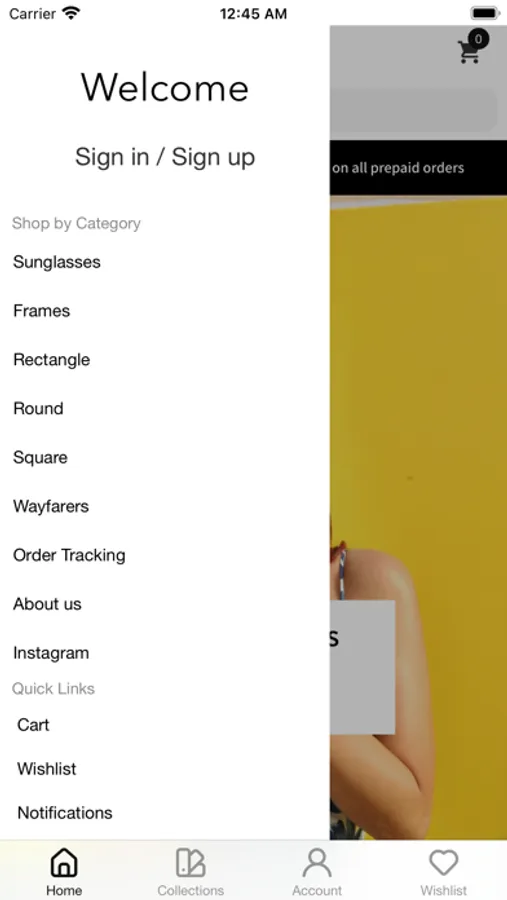Tap the Wishlist heart icon
507x900 pixels.
coord(444,863)
